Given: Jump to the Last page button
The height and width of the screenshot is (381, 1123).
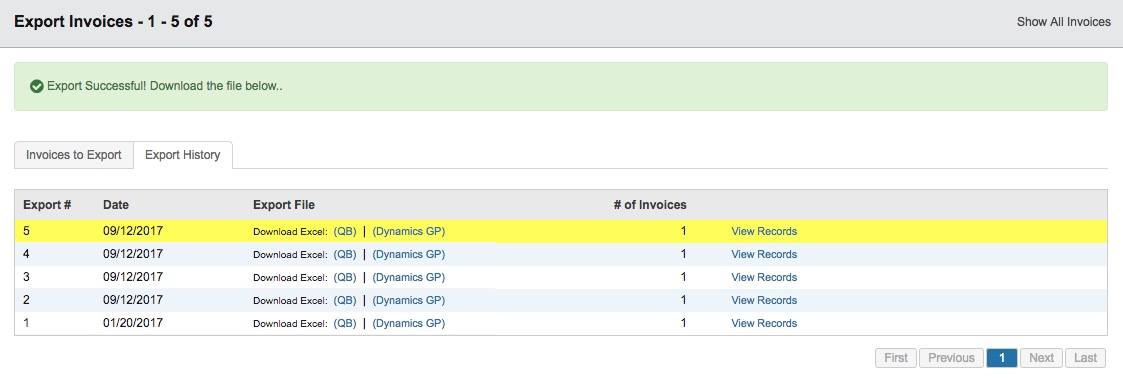Looking at the screenshot, I should 1085,357.
